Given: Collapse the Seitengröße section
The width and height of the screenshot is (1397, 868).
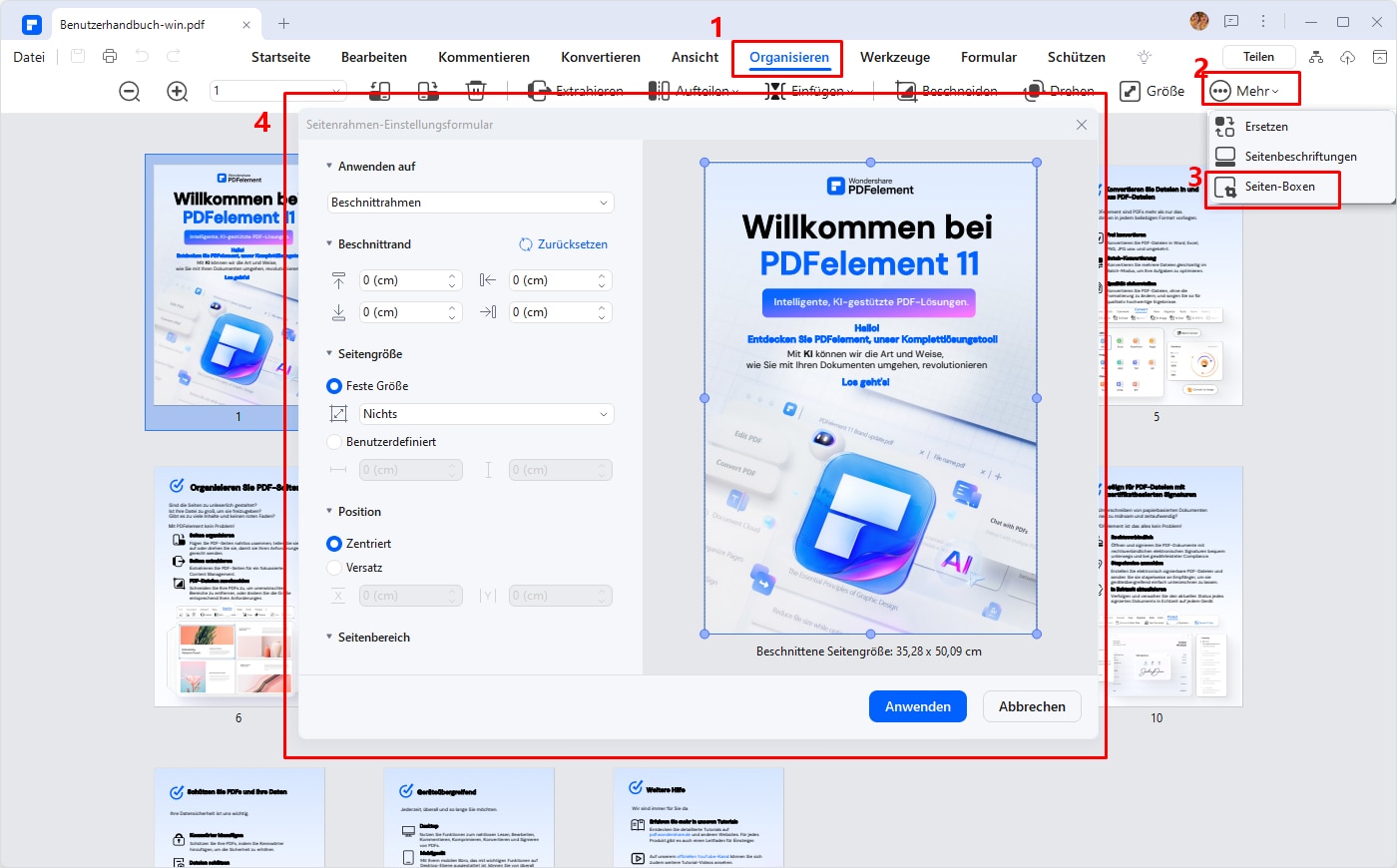Looking at the screenshot, I should (x=329, y=354).
